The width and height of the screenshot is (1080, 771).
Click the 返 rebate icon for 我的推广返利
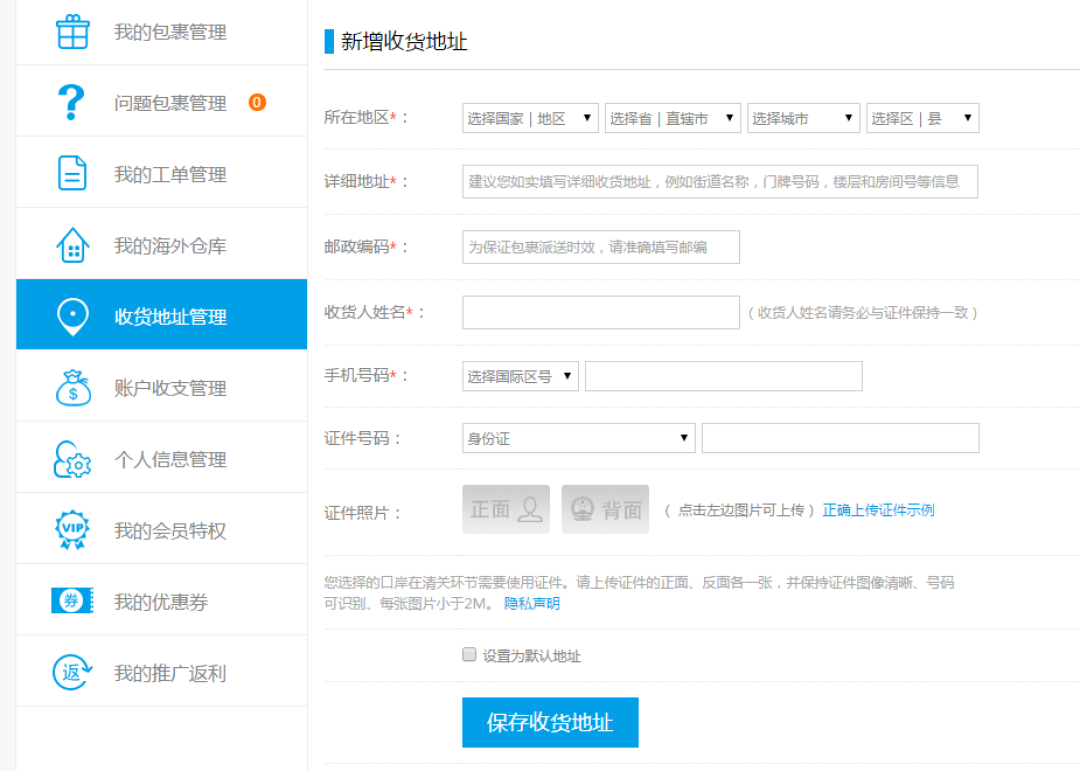[x=72, y=672]
